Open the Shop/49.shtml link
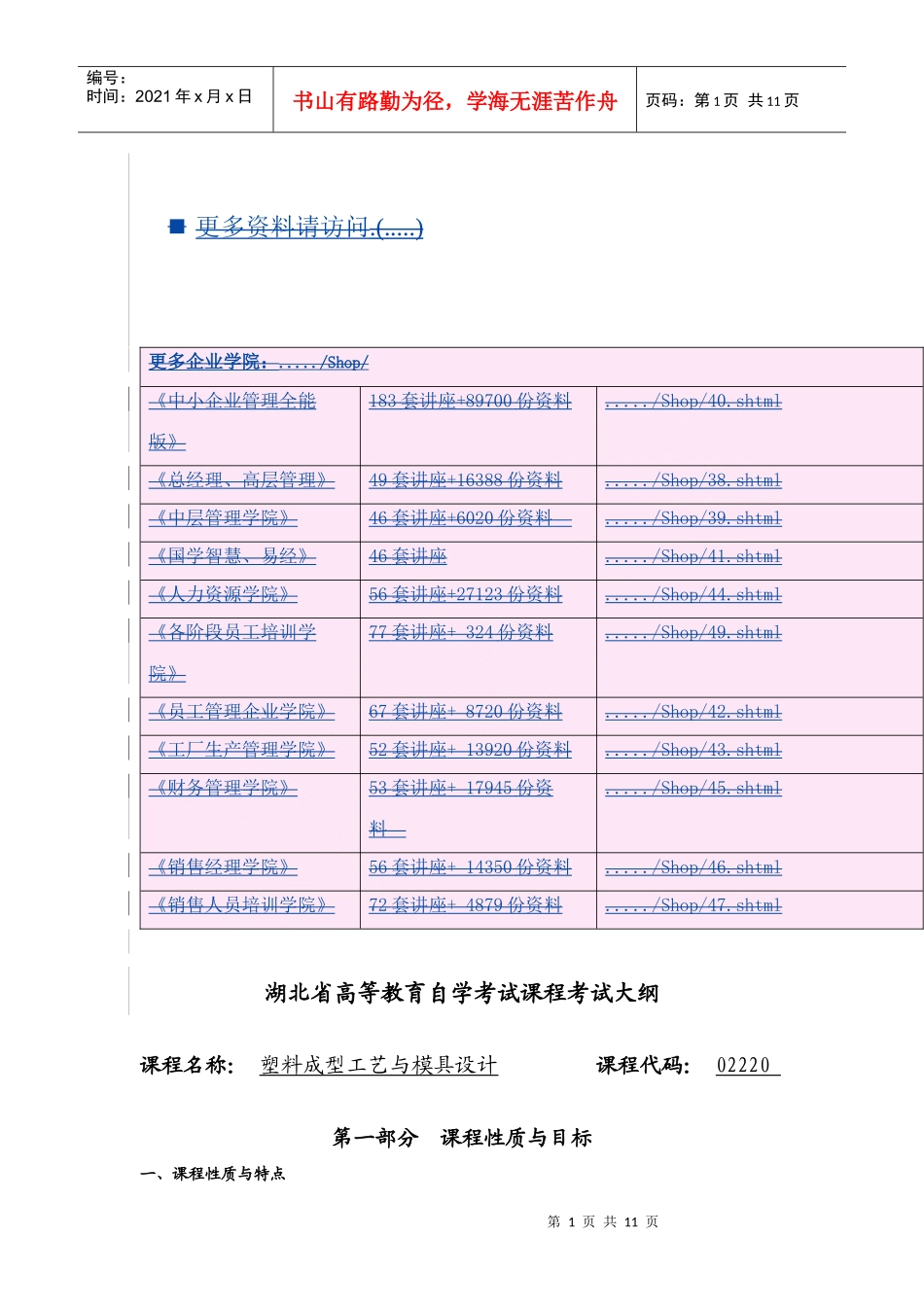 (x=693, y=632)
